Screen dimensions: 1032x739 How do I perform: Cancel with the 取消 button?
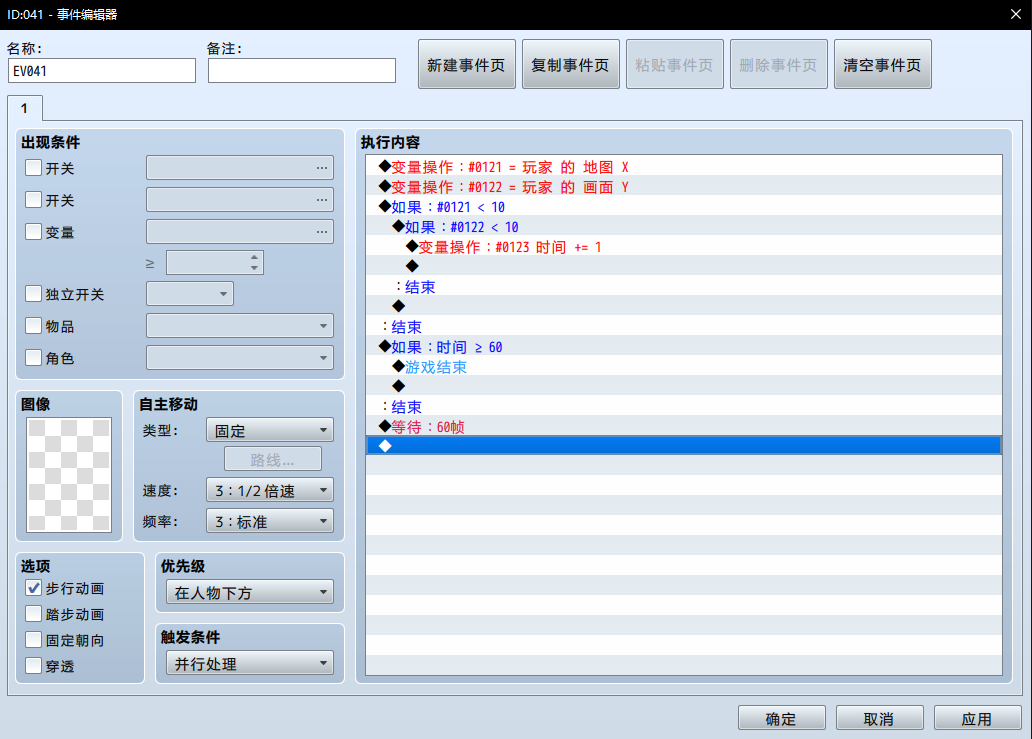(x=879, y=719)
